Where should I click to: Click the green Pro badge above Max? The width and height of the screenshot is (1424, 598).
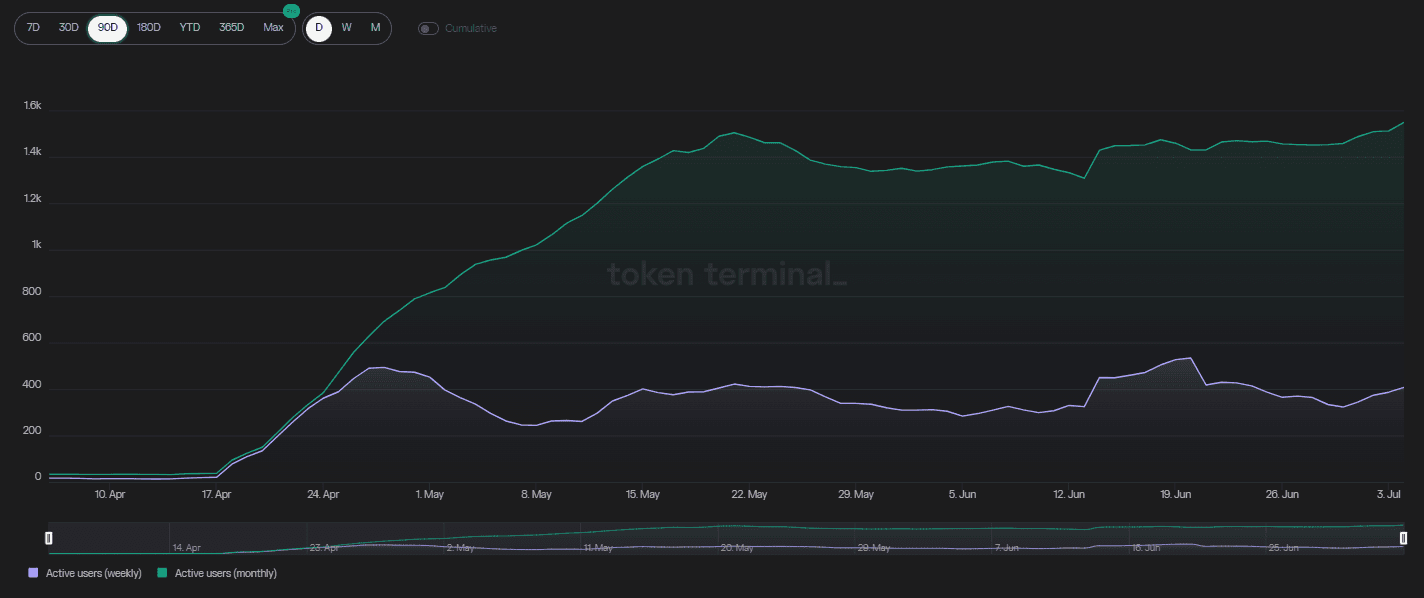pyautogui.click(x=291, y=11)
